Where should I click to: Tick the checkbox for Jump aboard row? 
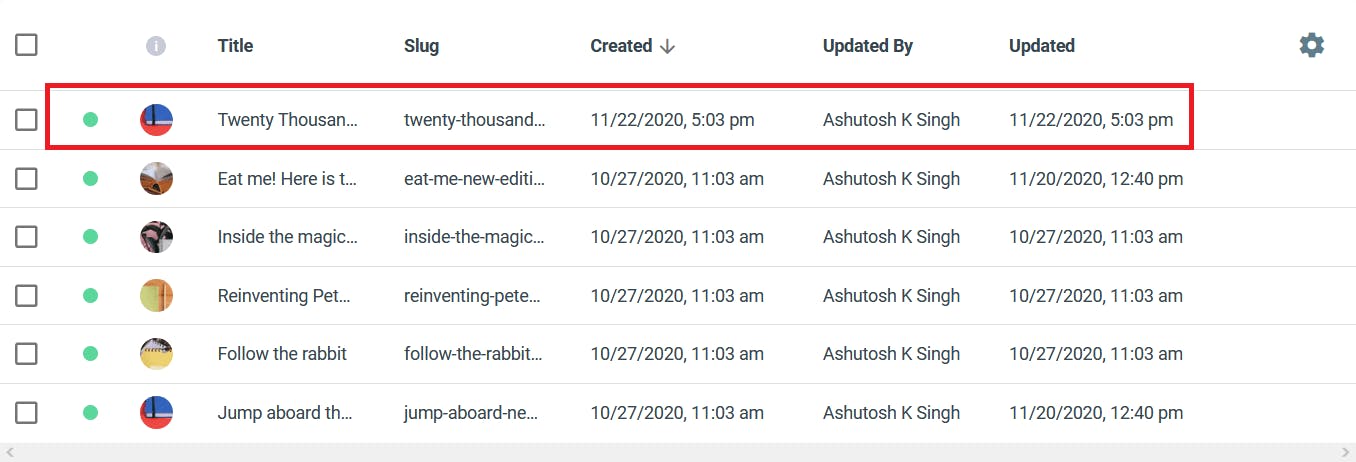point(26,412)
